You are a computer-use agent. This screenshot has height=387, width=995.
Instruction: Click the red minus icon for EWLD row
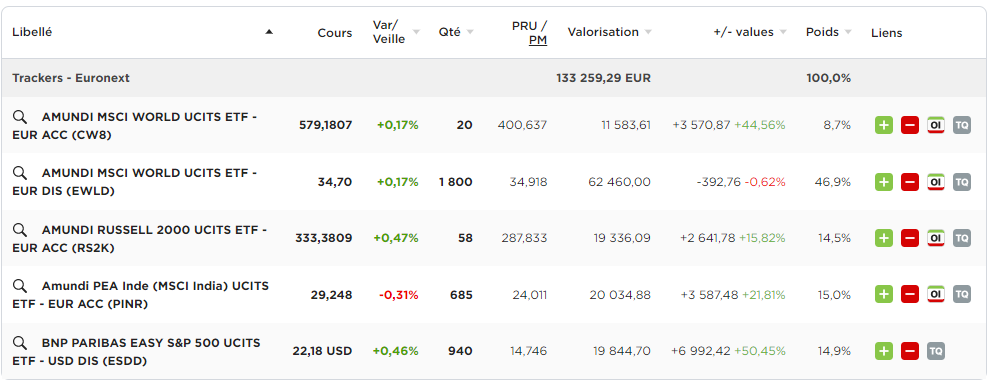pyautogui.click(x=910, y=182)
